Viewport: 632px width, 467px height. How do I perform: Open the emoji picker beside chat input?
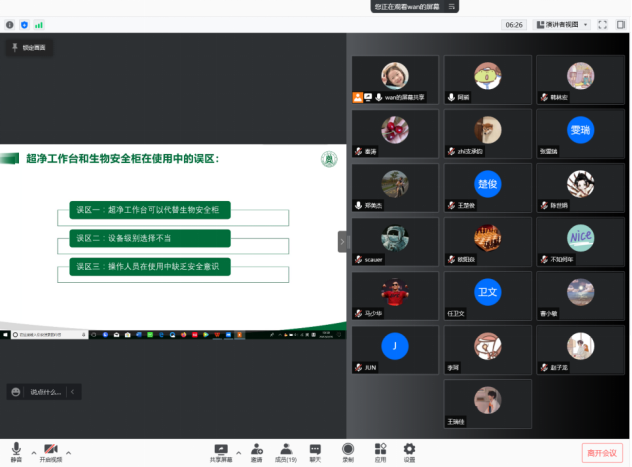click(16, 392)
